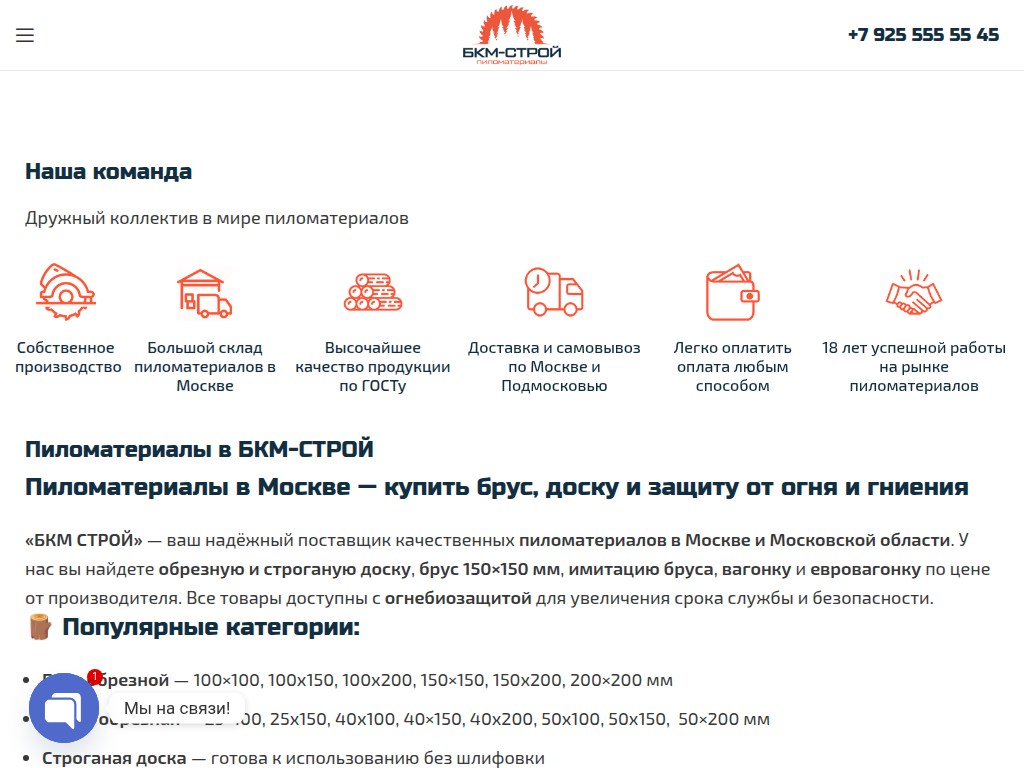Click 'Легко оплатить оплата любым способом' label
This screenshot has height=768, width=1024.
click(x=732, y=366)
